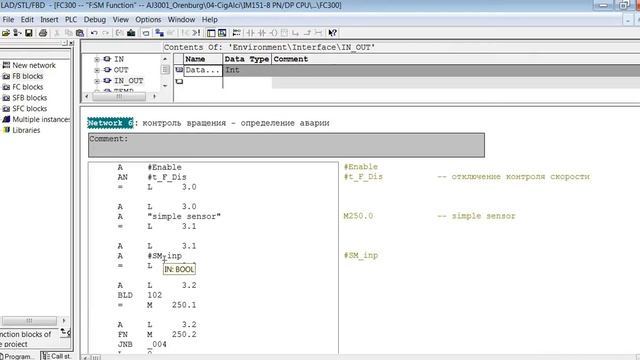Image resolution: width=640 pixels, height=360 pixels.
Task: Open the Help menu
Action: coord(209,20)
